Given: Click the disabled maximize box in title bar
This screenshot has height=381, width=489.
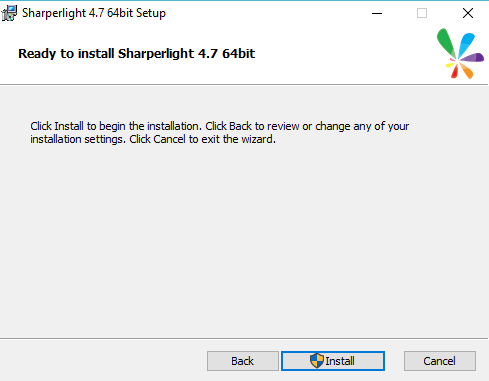Looking at the screenshot, I should point(422,13).
